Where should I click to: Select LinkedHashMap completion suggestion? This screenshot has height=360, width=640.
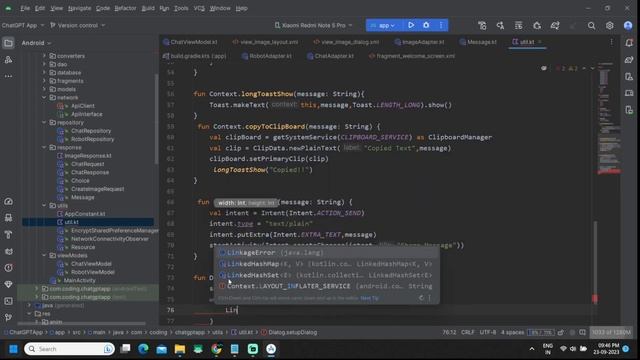click(327, 264)
